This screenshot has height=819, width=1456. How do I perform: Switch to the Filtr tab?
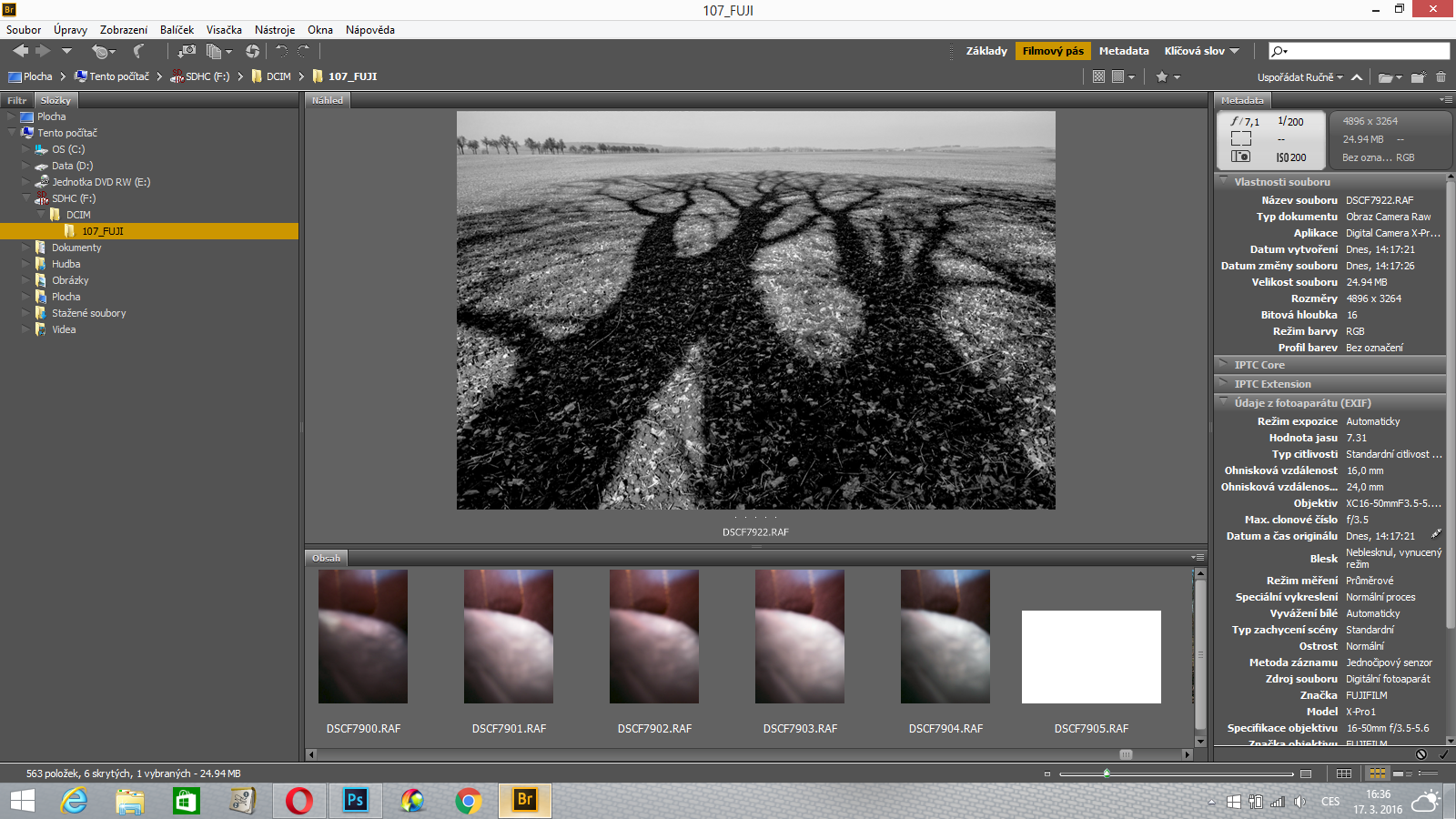coord(17,100)
